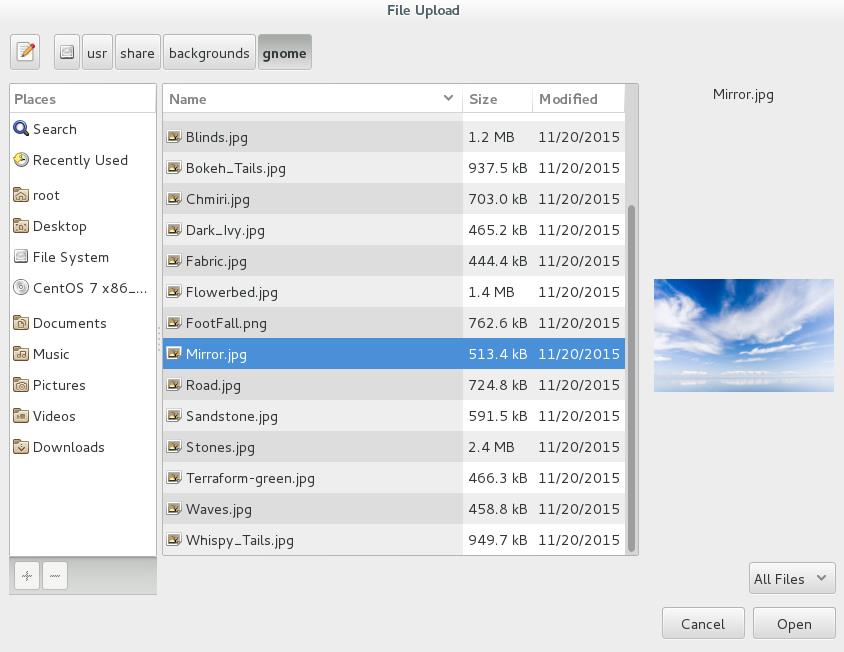This screenshot has width=844, height=652.
Task: Select Chmiri.jpg file
Action: pyautogui.click(x=393, y=199)
